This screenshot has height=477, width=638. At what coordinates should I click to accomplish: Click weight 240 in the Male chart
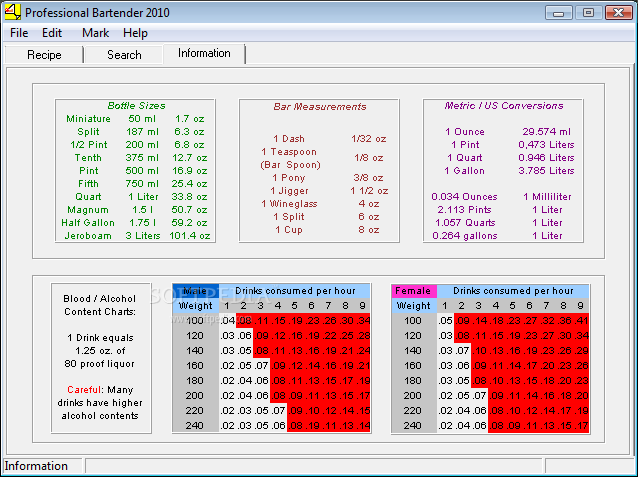[194, 426]
